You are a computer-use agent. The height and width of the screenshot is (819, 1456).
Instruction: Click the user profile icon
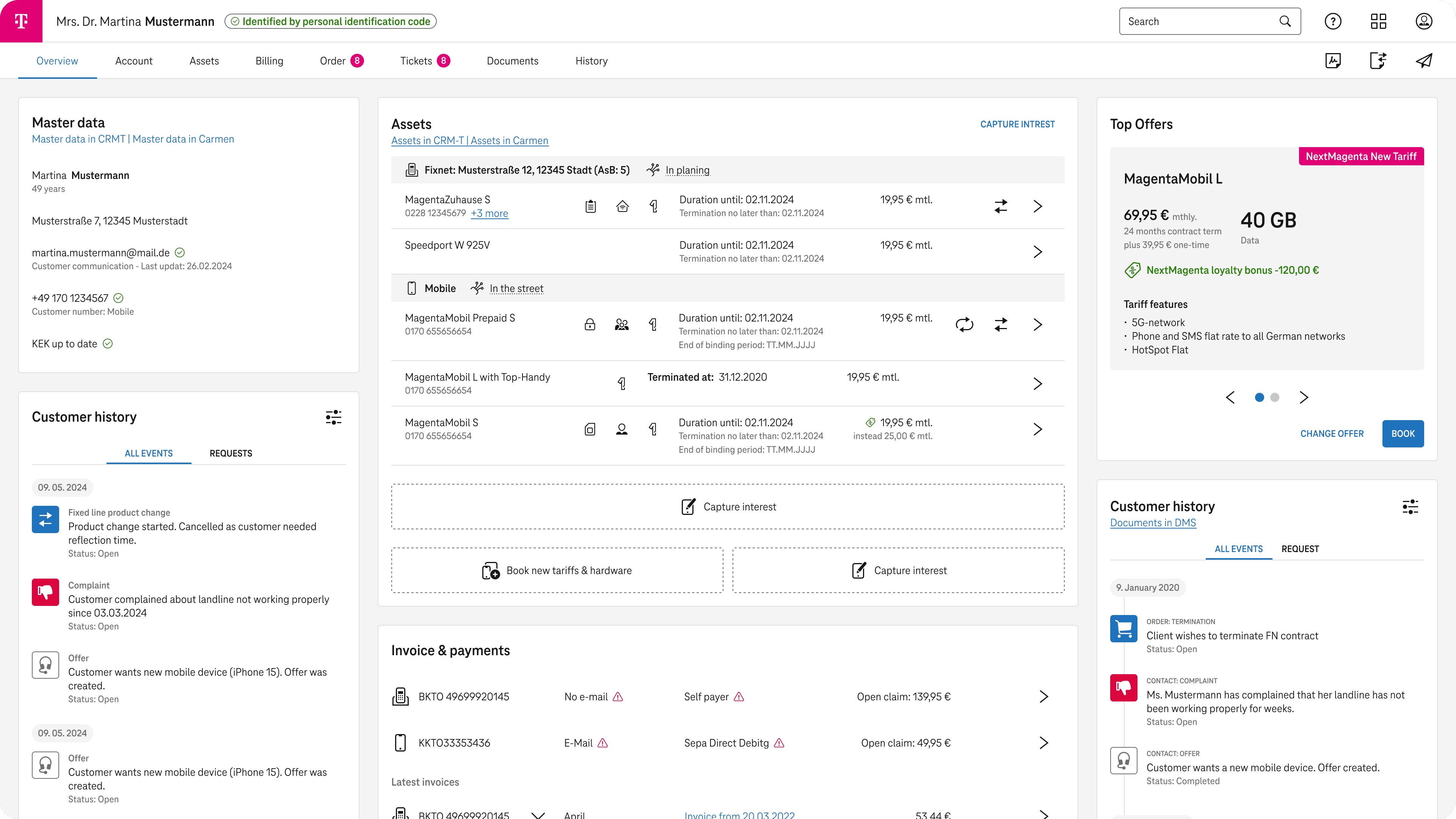point(1424,22)
